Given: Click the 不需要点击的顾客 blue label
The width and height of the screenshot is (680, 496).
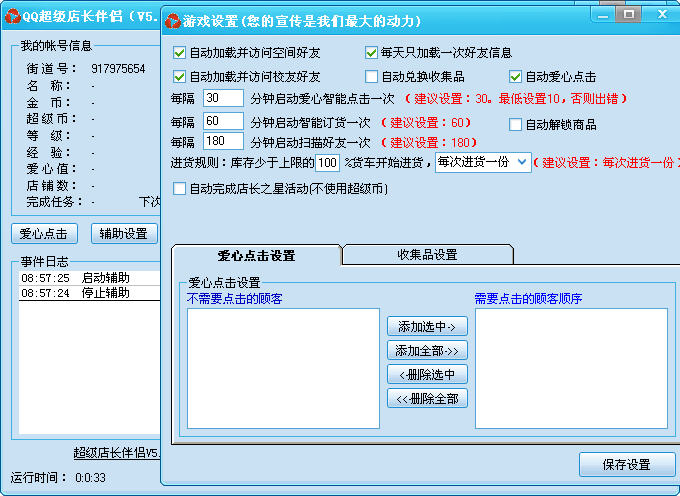Looking at the screenshot, I should click(x=235, y=299).
